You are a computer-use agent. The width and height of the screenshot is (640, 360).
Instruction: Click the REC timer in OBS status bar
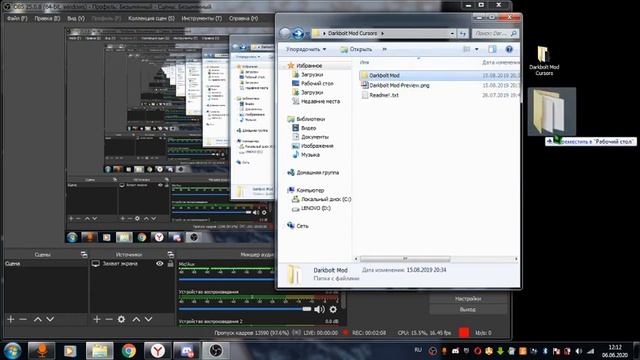369,333
